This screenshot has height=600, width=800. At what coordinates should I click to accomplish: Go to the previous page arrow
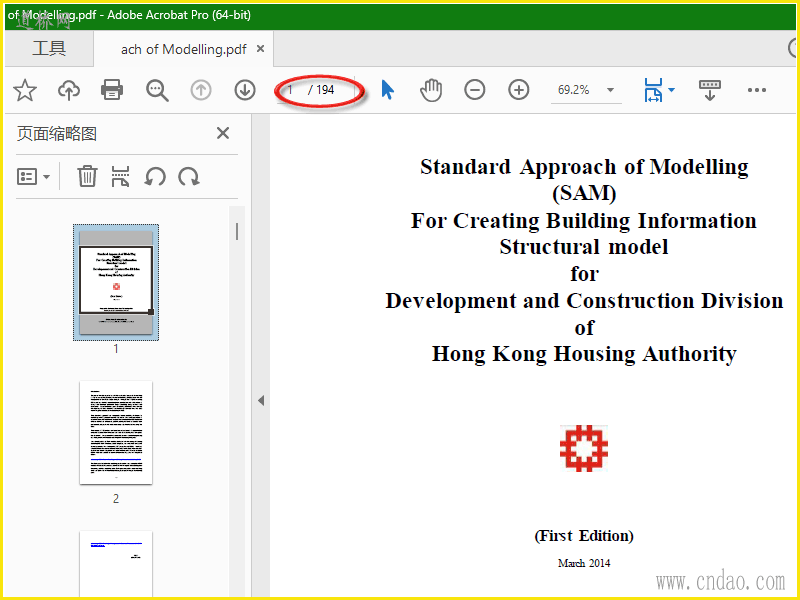201,90
